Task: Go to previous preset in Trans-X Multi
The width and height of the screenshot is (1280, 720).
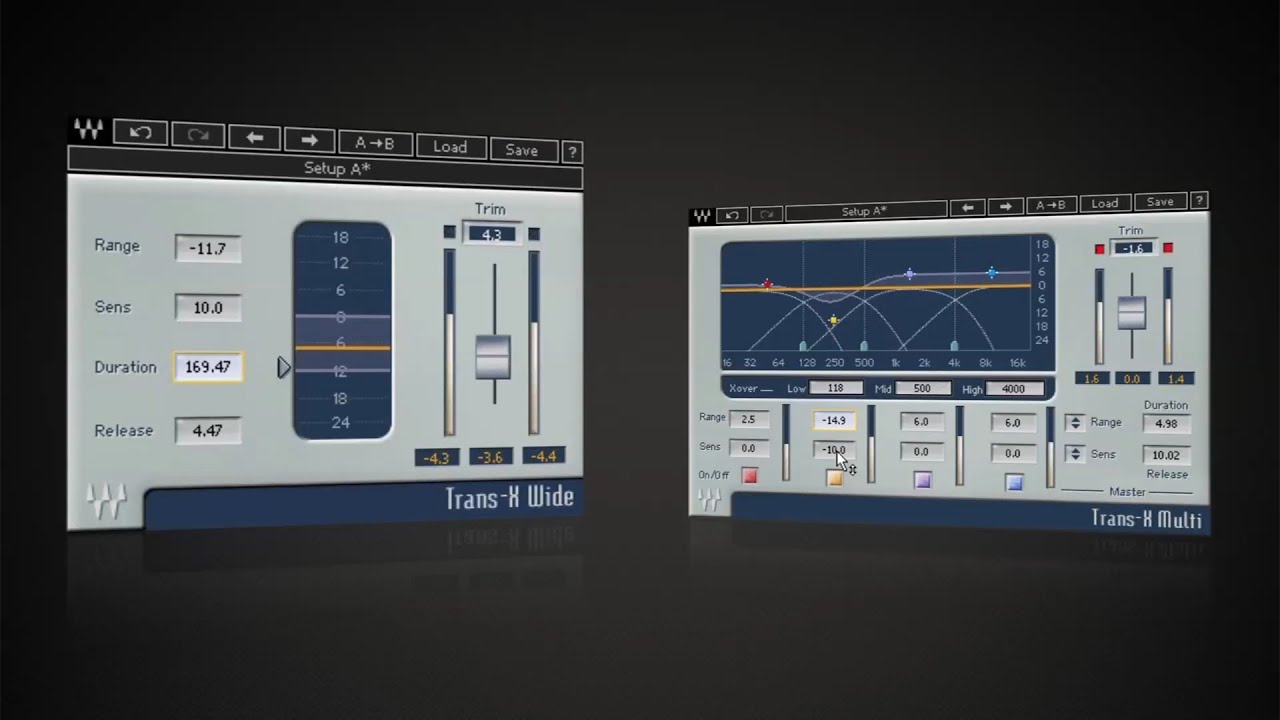Action: 967,207
